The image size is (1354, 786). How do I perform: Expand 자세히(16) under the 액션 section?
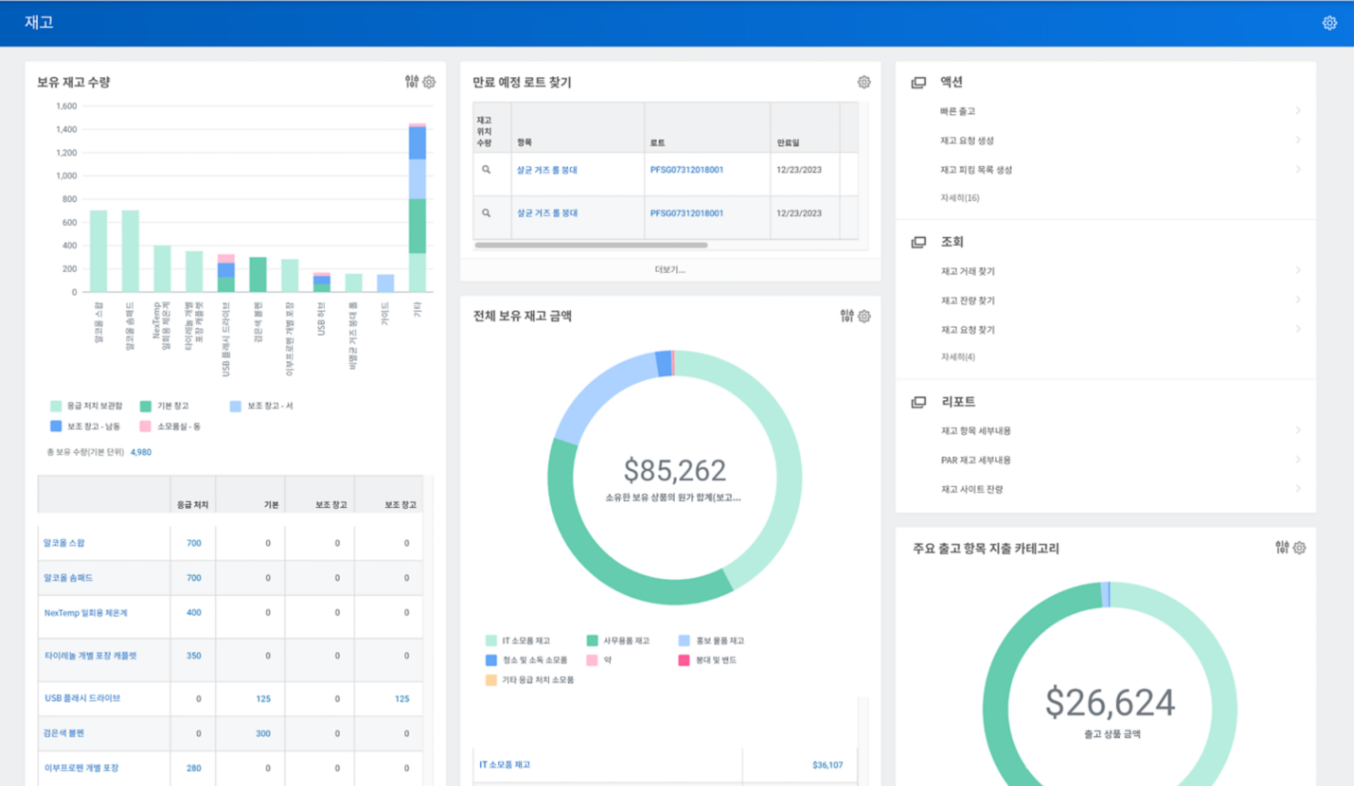click(959, 198)
